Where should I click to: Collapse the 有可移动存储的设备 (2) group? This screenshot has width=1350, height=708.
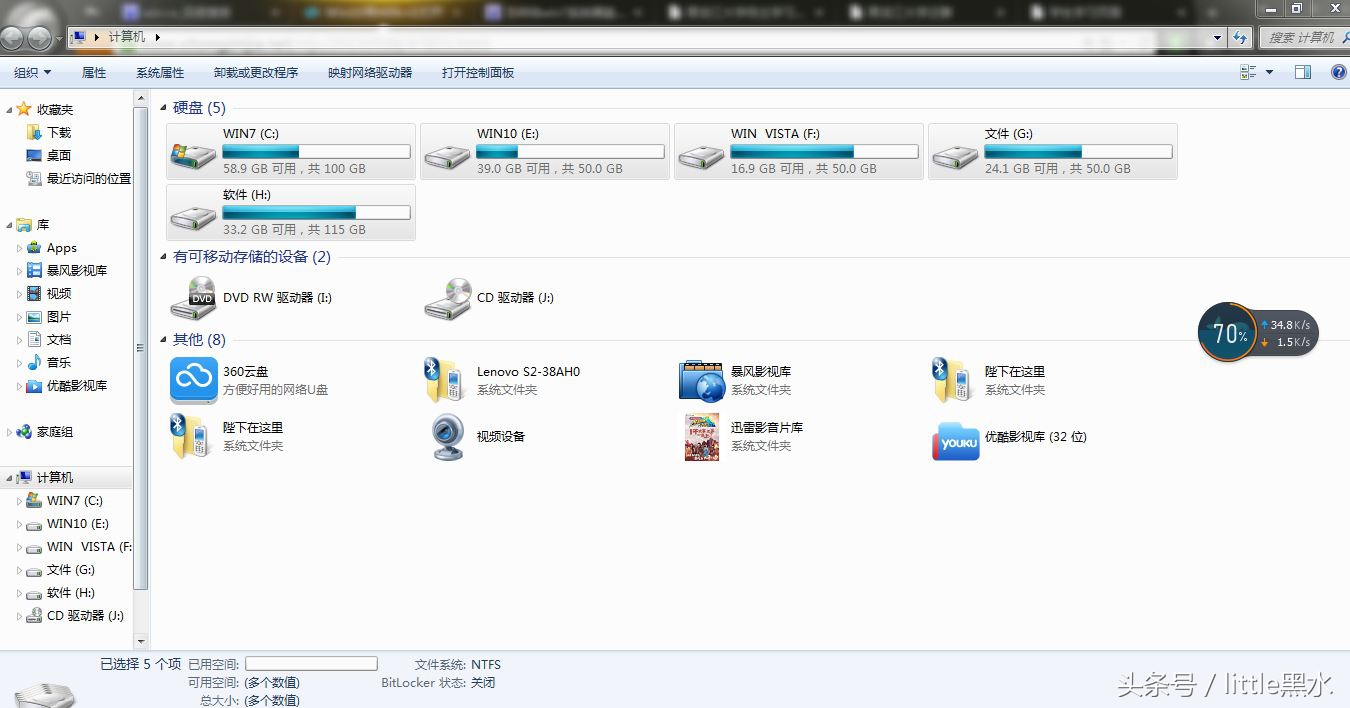pyautogui.click(x=164, y=257)
